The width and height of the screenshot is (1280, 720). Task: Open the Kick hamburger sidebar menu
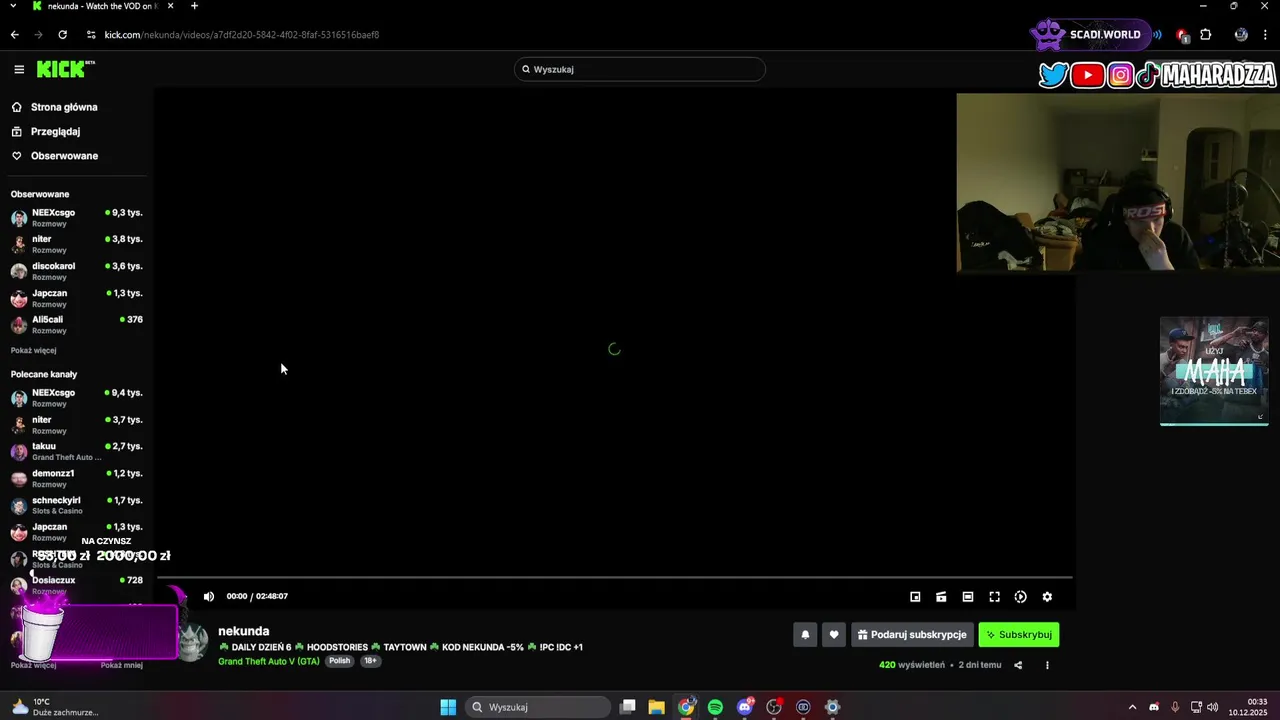pyautogui.click(x=19, y=69)
